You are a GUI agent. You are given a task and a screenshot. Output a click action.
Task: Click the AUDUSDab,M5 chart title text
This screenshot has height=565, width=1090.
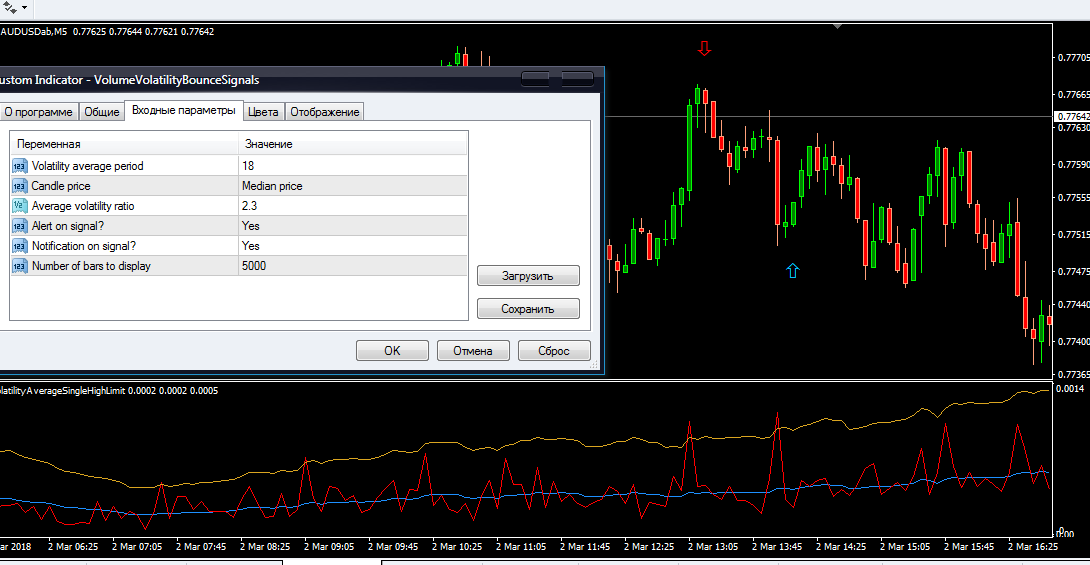tap(34, 31)
